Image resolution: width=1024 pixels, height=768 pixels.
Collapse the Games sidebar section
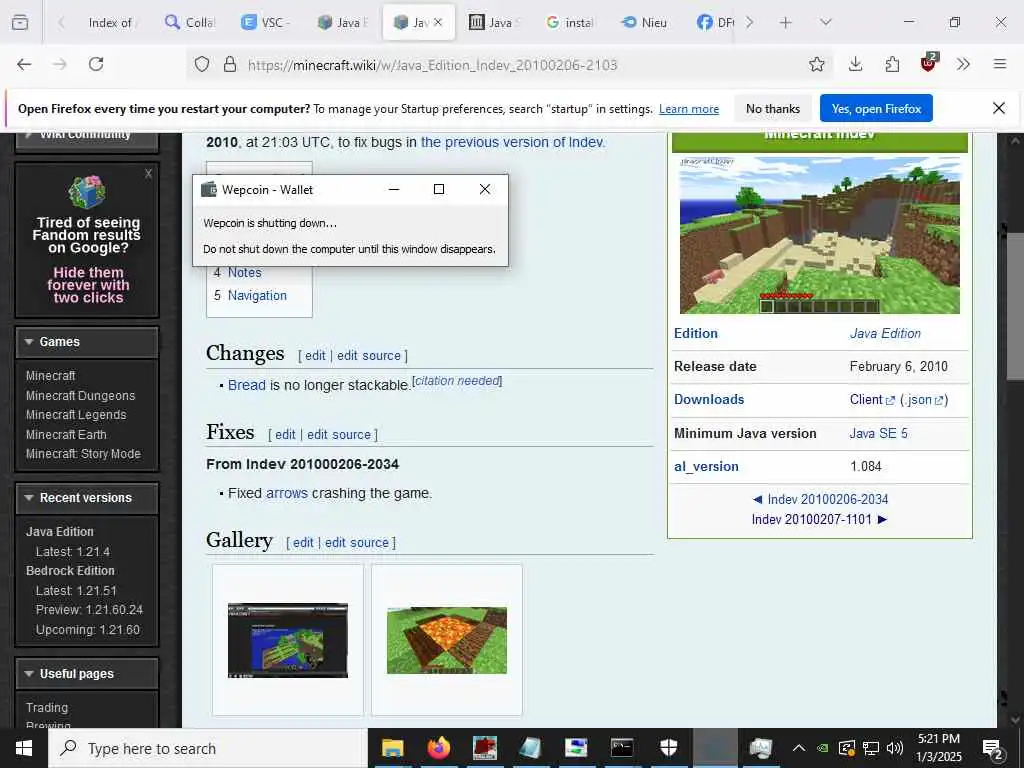pyautogui.click(x=29, y=342)
